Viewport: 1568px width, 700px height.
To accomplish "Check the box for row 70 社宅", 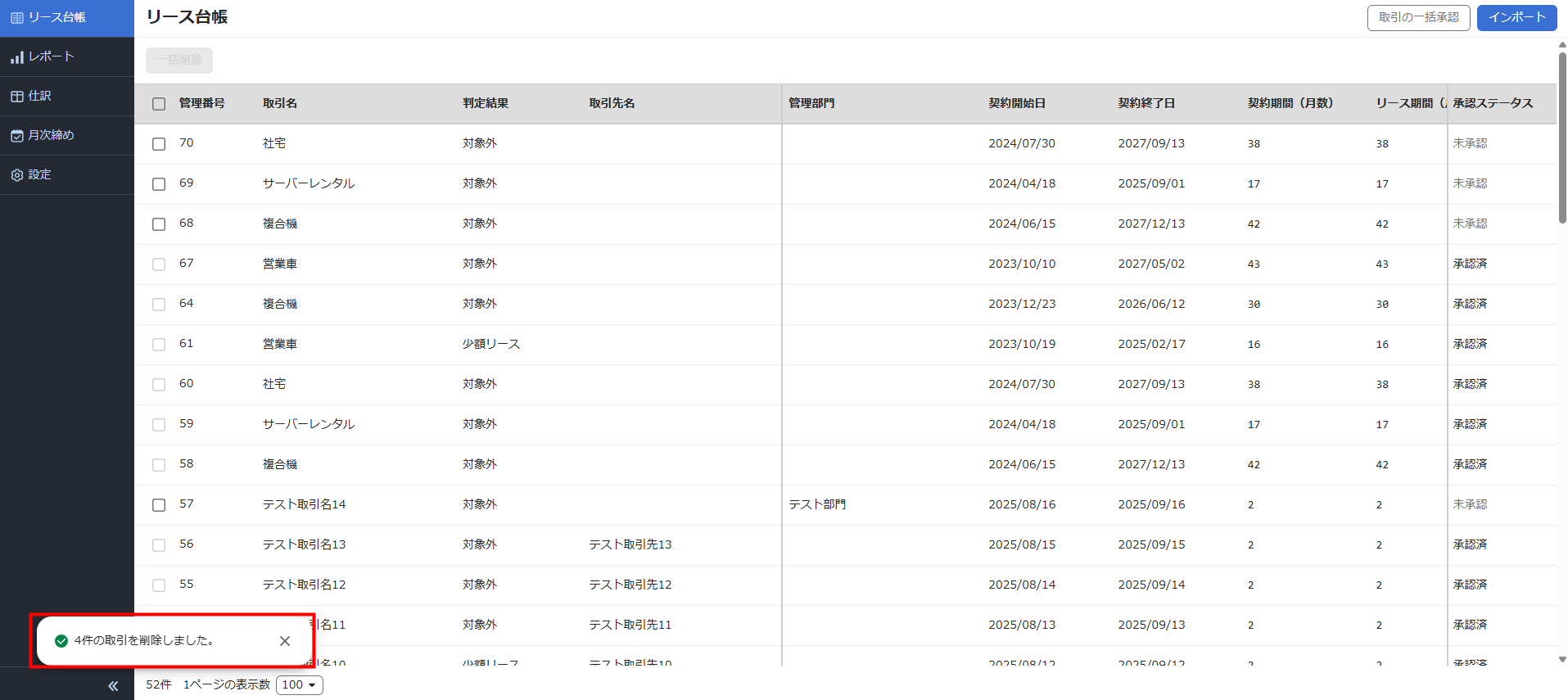I will pyautogui.click(x=159, y=144).
